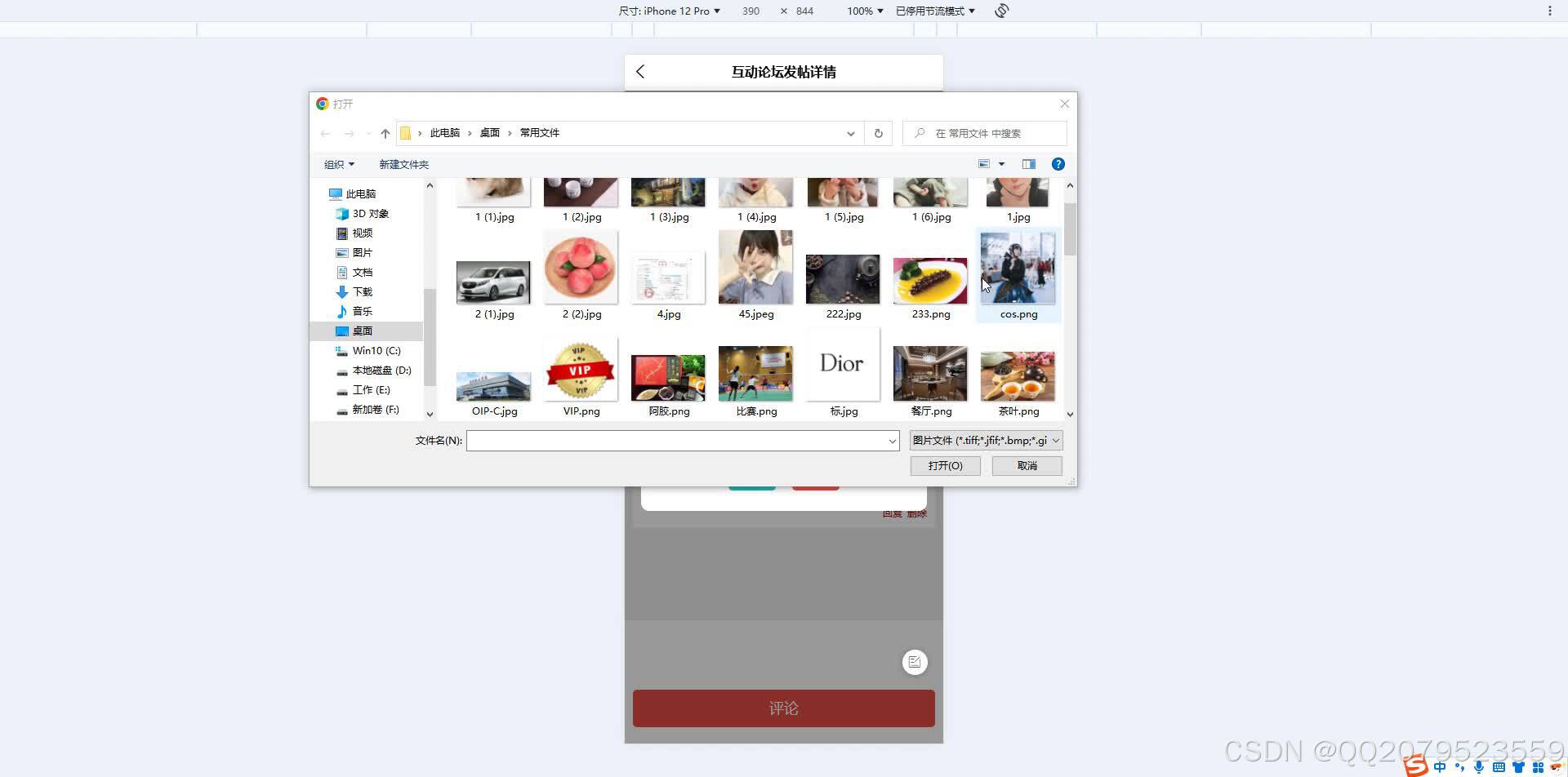The image size is (1568, 777).
Task: Open the 已停用节流模式 throttling menu
Action: (933, 11)
